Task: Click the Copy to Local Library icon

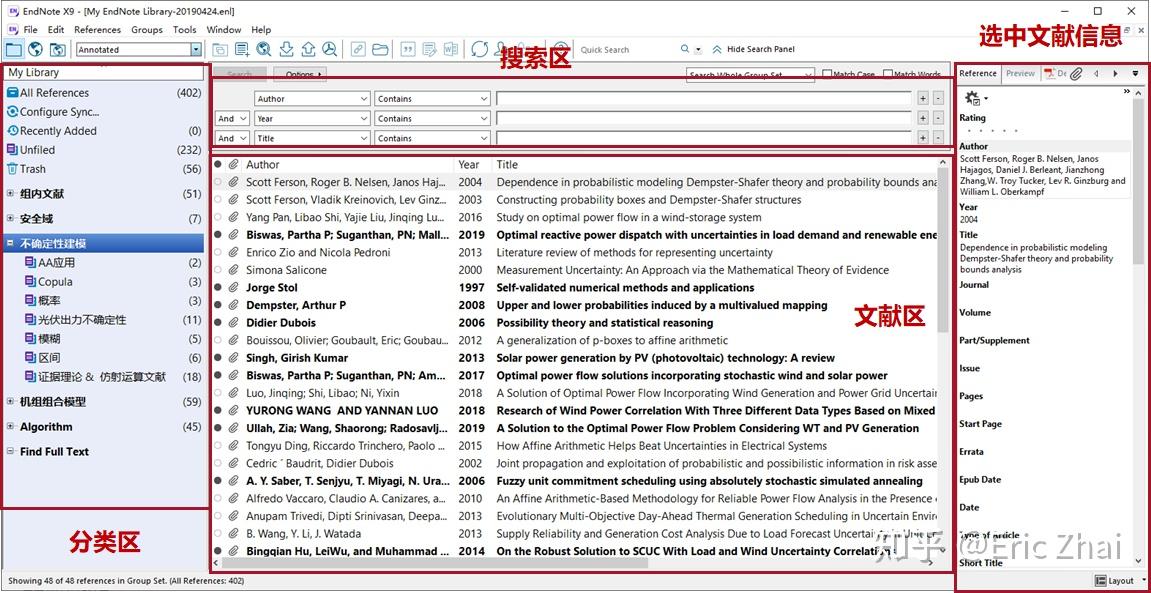Action: click(219, 49)
